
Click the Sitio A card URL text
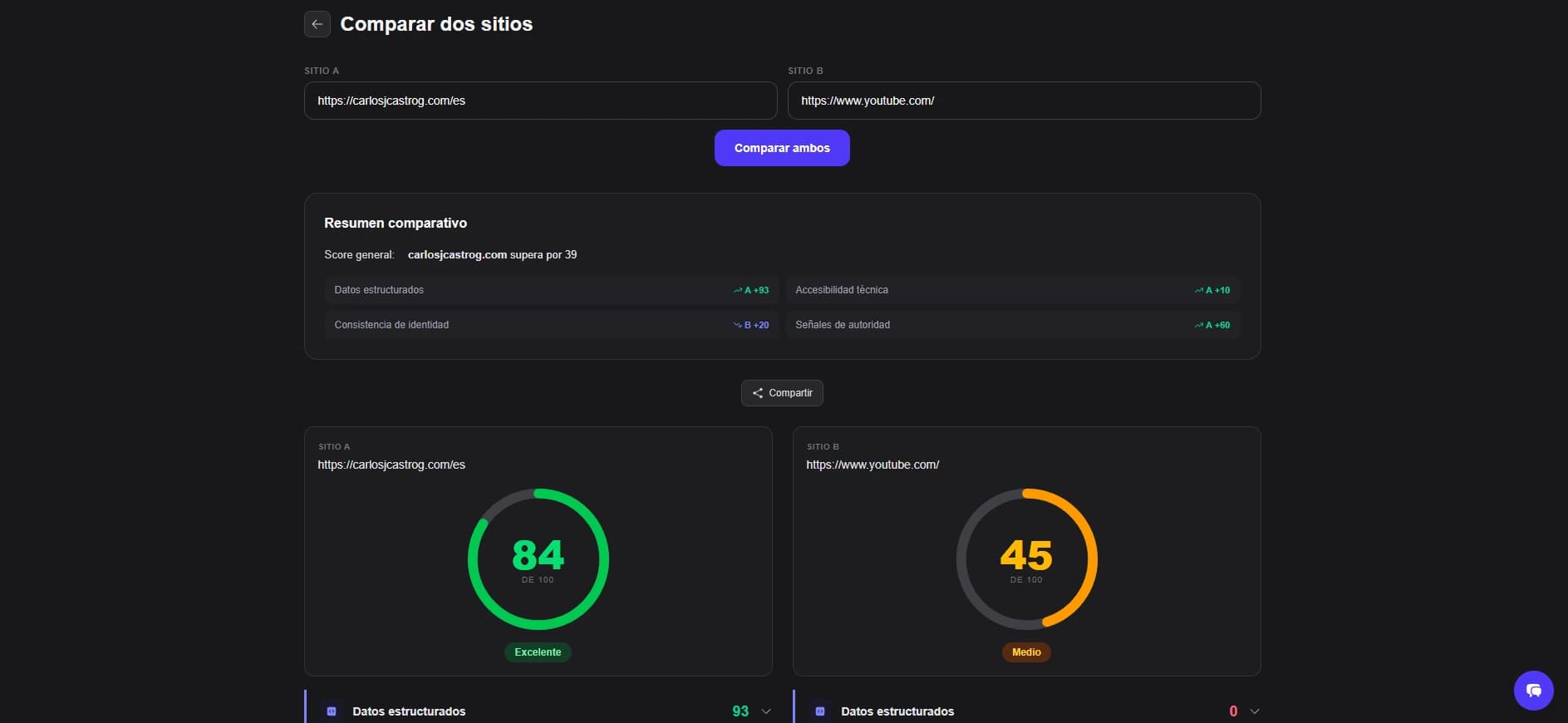[391, 465]
